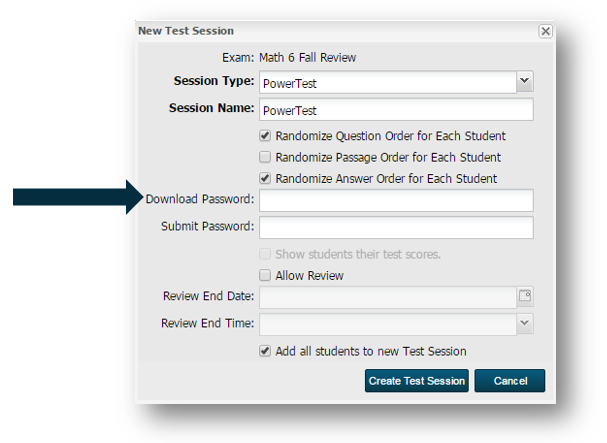Open the Review End Time dropdown arrow

click(525, 323)
